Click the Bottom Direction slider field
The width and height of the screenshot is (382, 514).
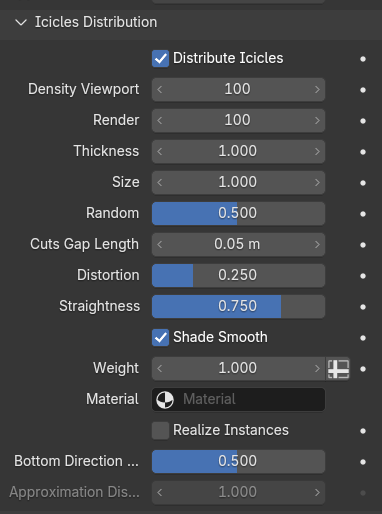pos(238,461)
